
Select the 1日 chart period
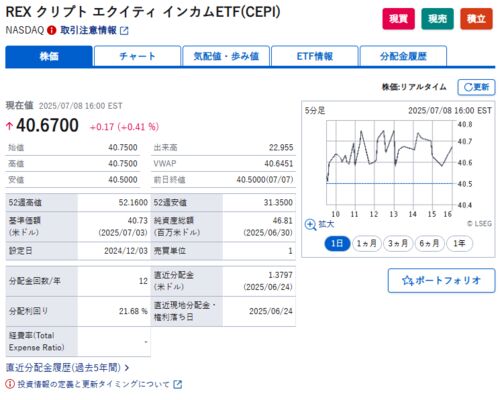(x=337, y=243)
